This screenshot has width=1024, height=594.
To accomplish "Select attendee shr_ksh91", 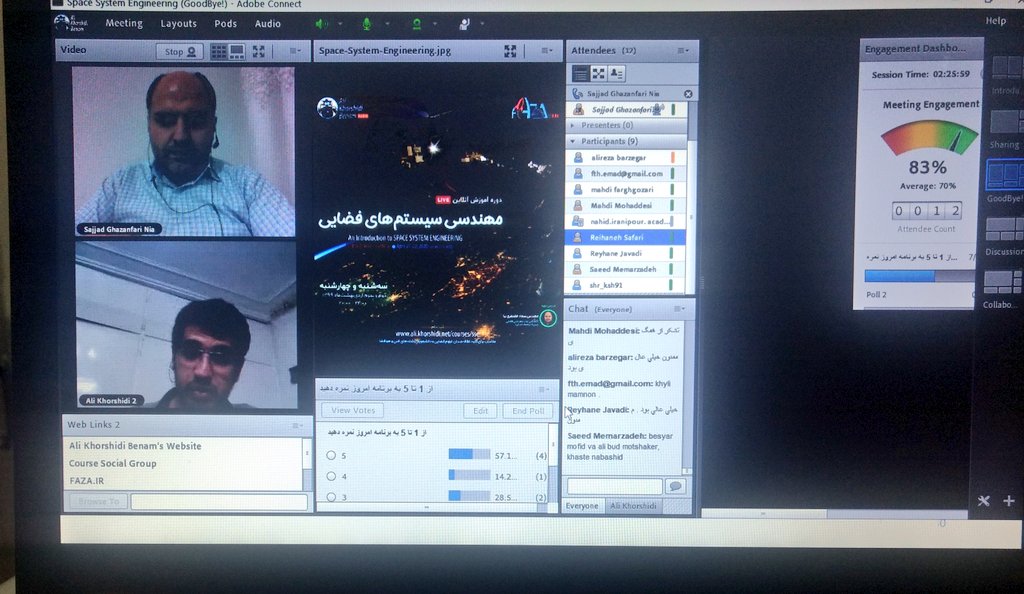I will [626, 285].
